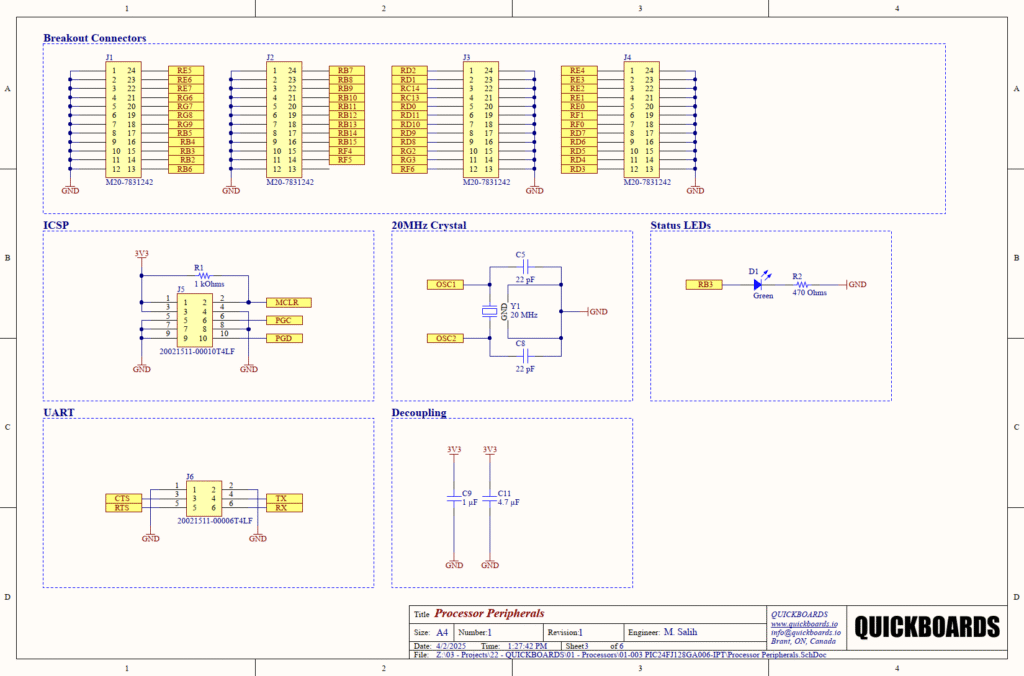Select capacitor C9 1 µF symbol
This screenshot has width=1024, height=676.
pos(454,498)
